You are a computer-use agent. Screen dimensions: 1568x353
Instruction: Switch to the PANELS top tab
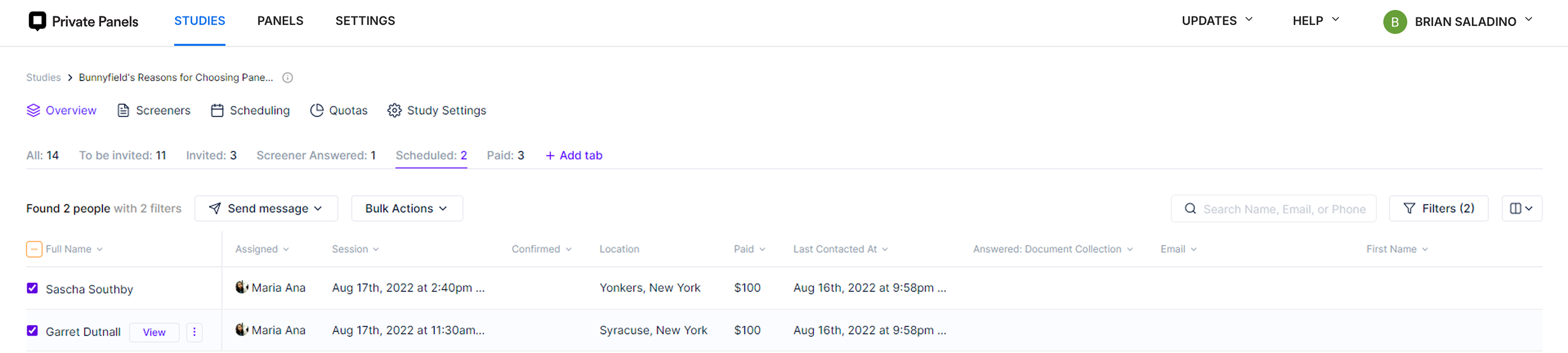pos(280,21)
